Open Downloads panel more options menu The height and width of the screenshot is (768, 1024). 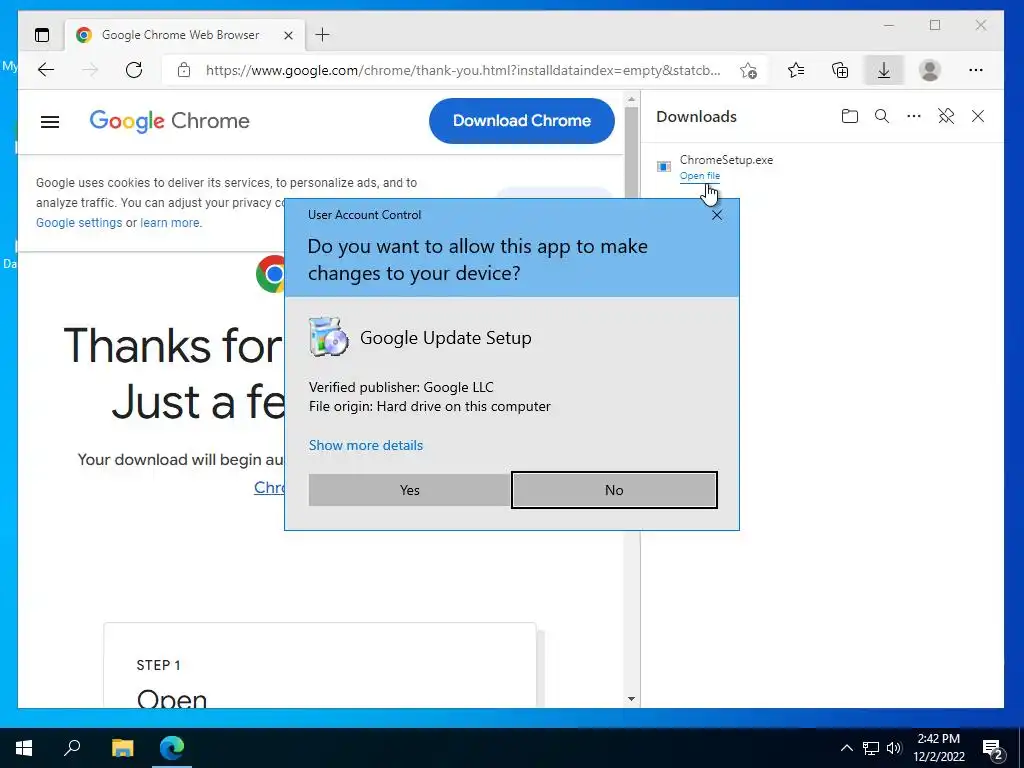914,116
